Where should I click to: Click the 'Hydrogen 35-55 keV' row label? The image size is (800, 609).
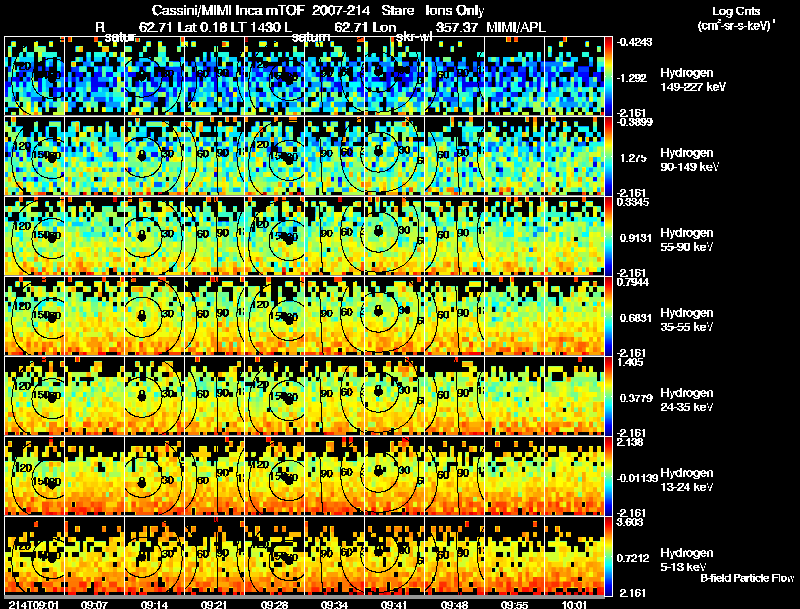click(686, 320)
